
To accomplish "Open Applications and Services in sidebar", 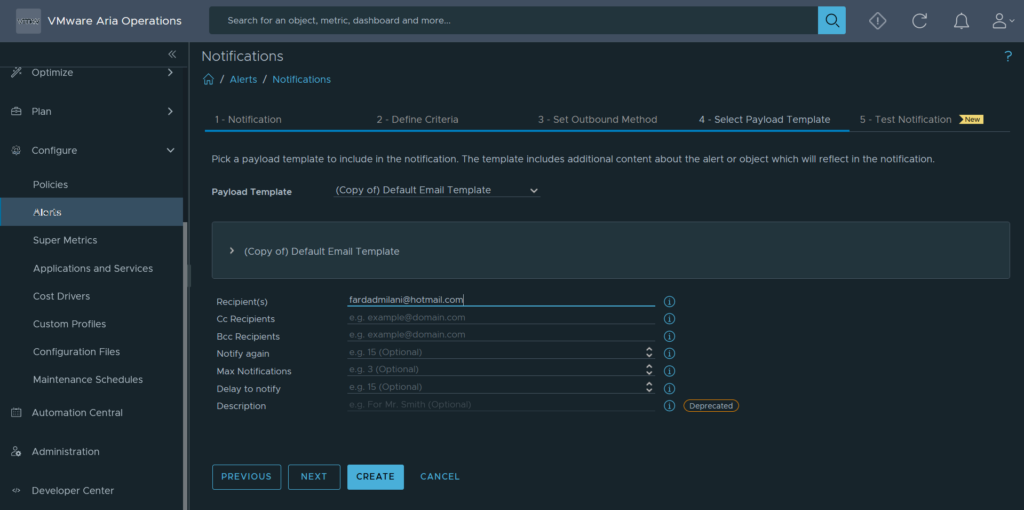I will tap(91, 268).
